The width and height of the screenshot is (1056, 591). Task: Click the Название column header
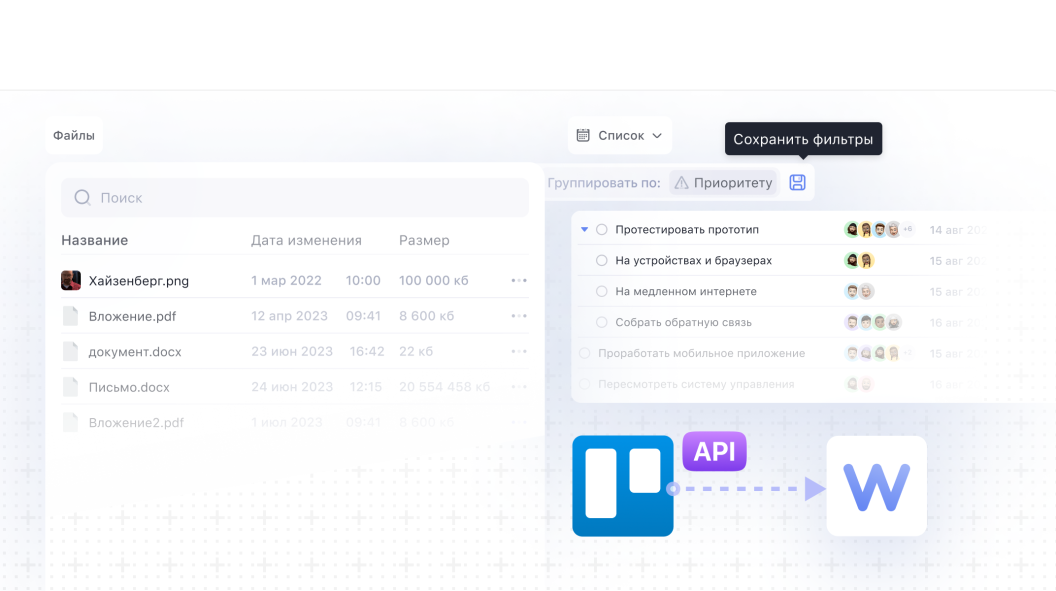[93, 240]
